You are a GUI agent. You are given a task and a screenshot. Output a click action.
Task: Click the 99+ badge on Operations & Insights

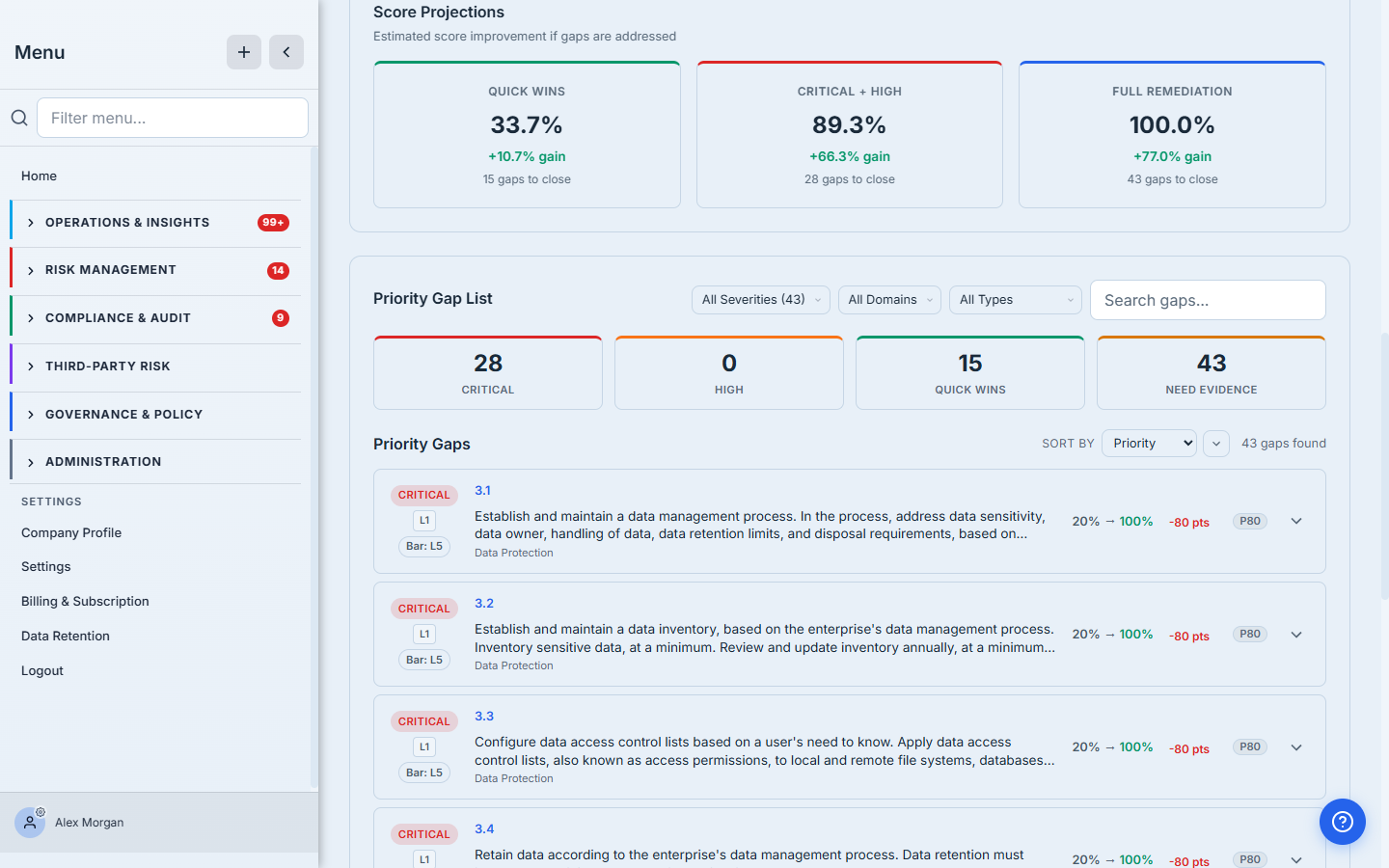(273, 223)
